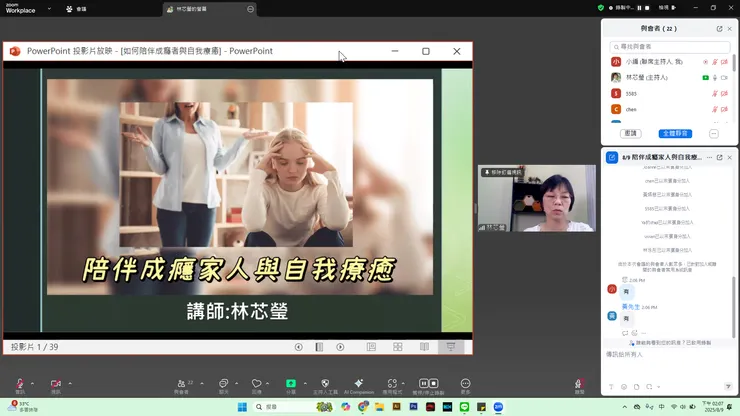Click the green sharing indicator for 林芯瑩
Screen dimensions: 740x416
click(706, 78)
